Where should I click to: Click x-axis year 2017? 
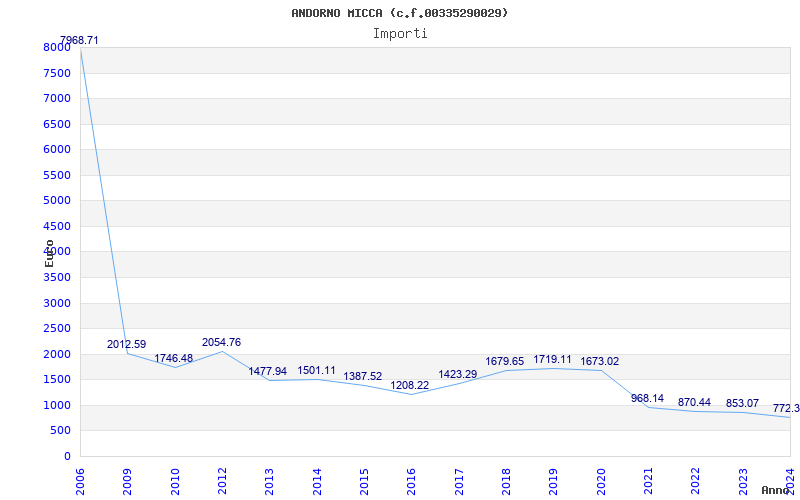[x=459, y=482]
